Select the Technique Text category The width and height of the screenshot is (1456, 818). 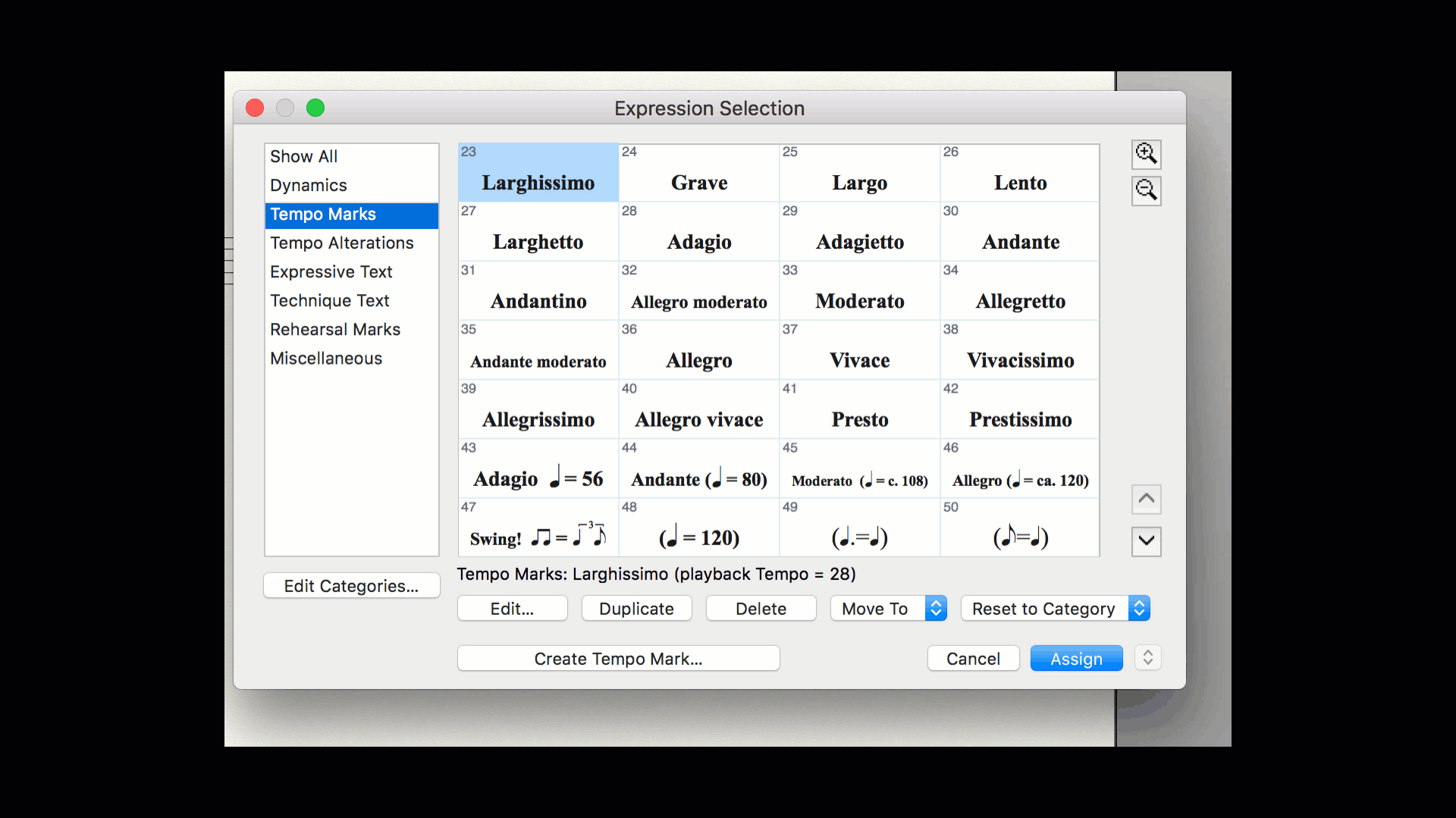pos(351,300)
